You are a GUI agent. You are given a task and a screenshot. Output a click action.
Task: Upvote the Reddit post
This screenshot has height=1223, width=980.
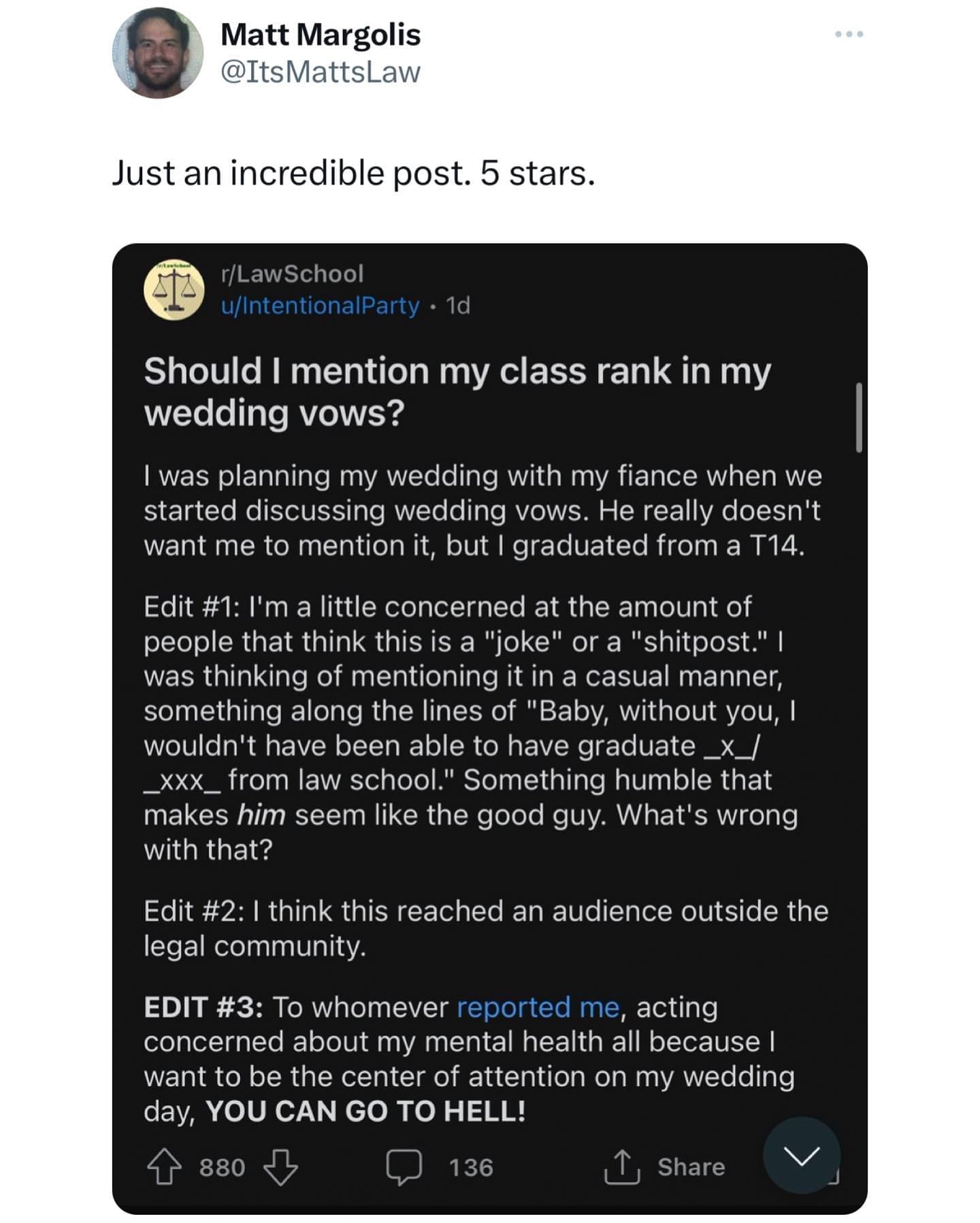tap(164, 1167)
